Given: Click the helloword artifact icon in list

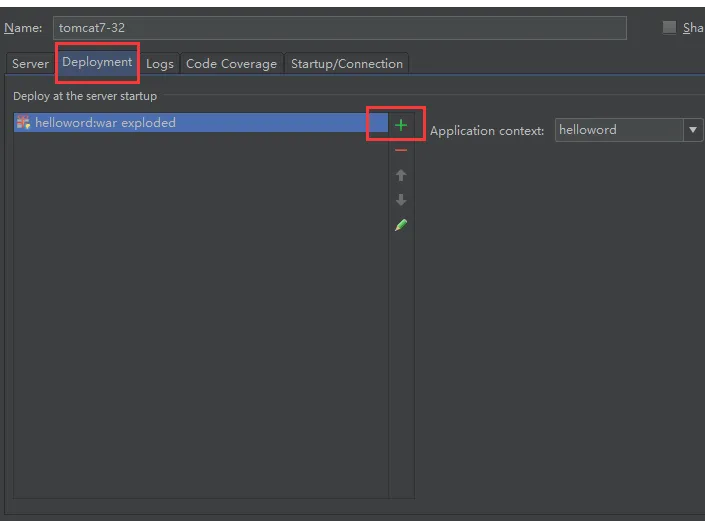Looking at the screenshot, I should point(23,122).
